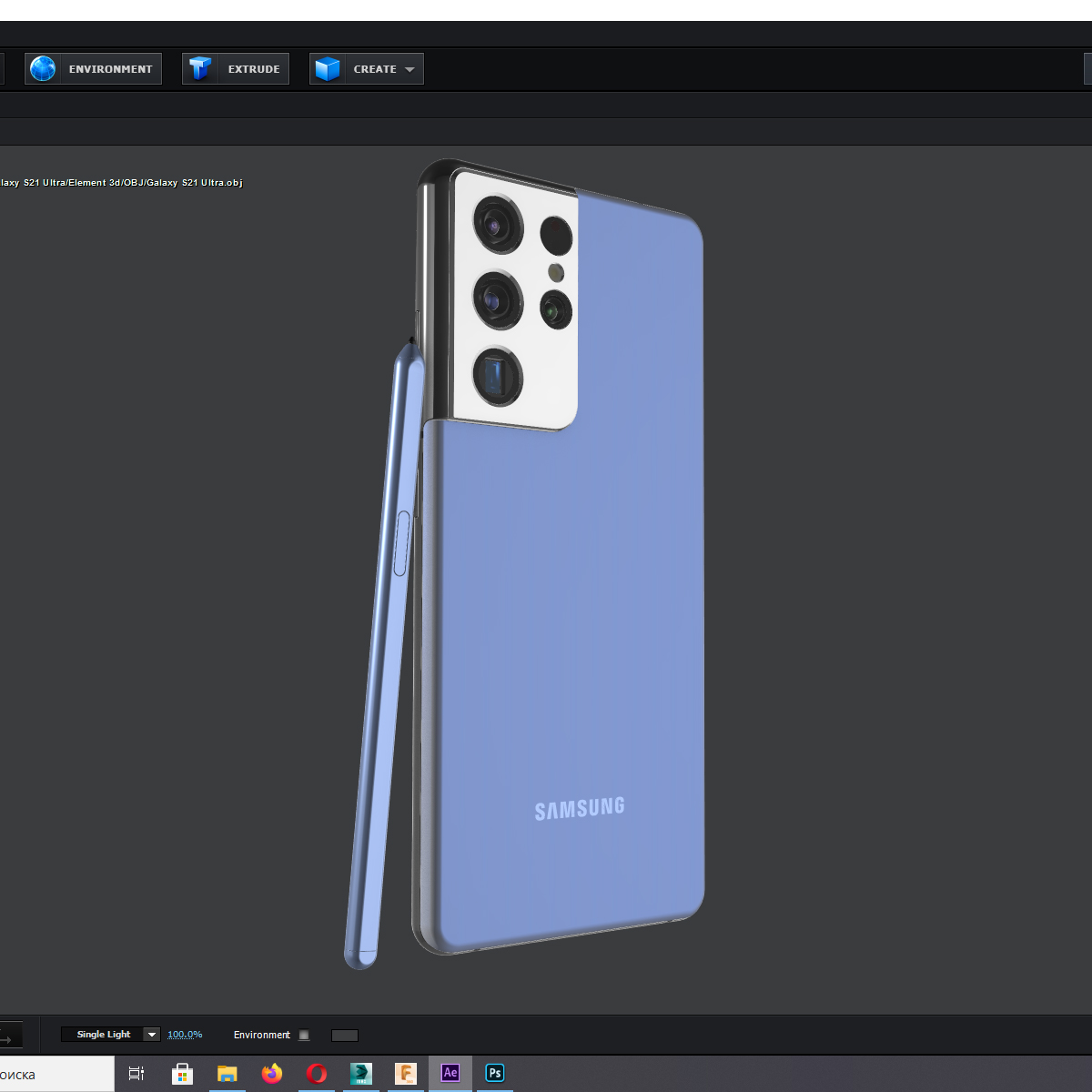Open the Environment settings button

(x=93, y=69)
